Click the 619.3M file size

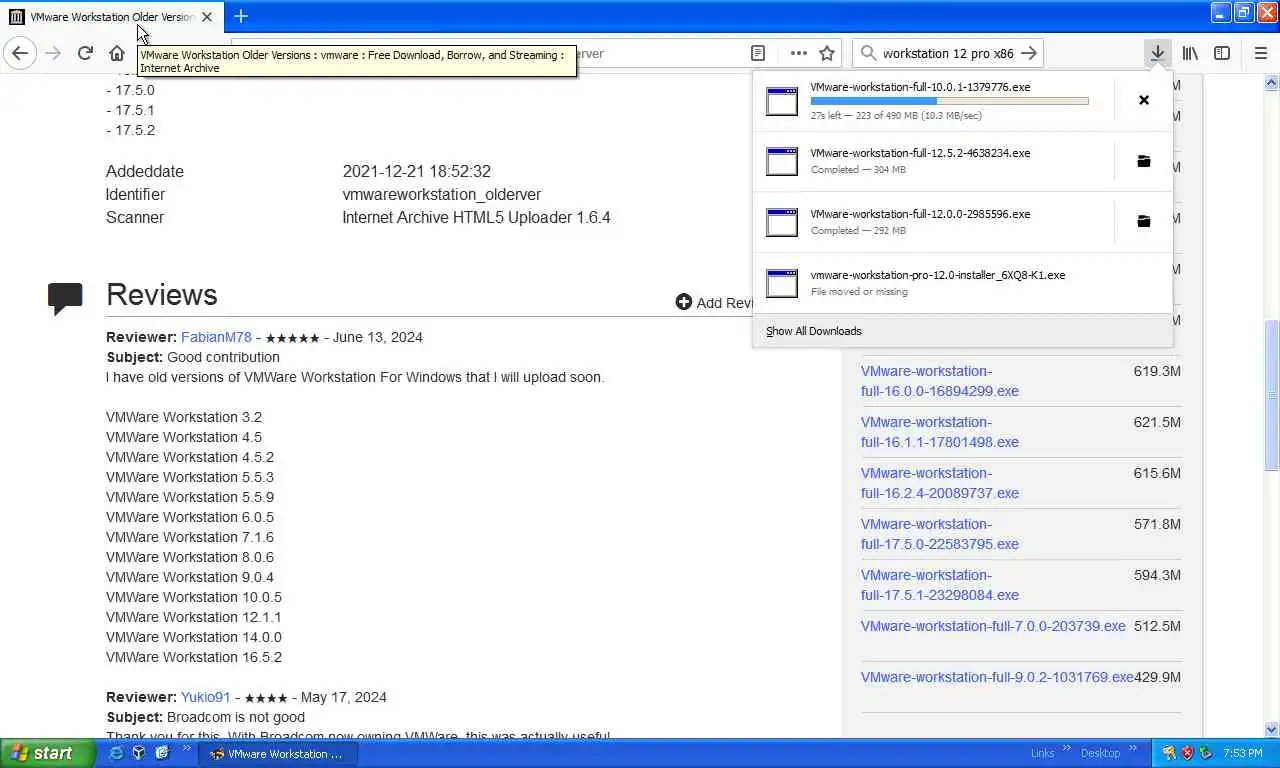[1157, 371]
